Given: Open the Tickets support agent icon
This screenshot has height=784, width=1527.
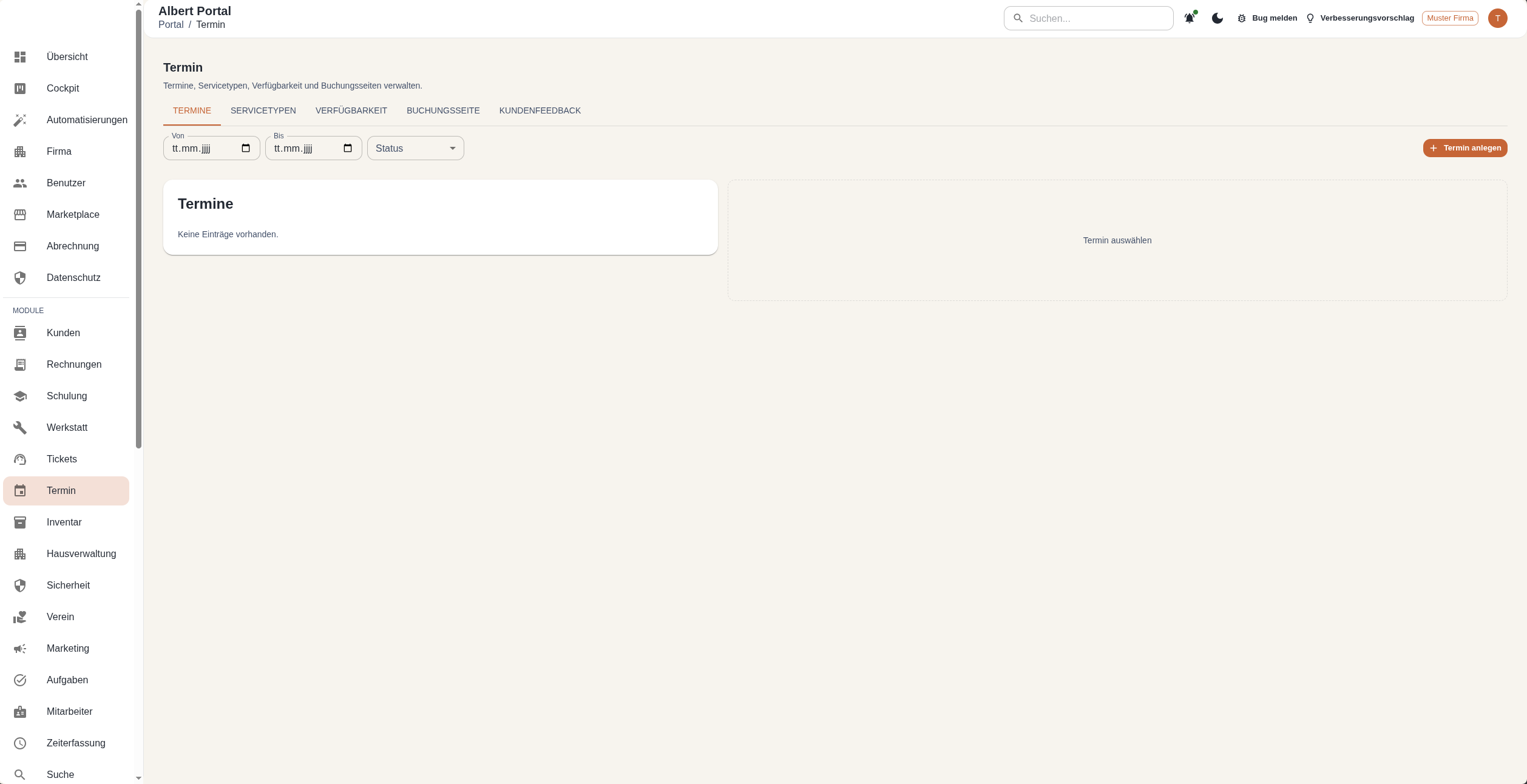Looking at the screenshot, I should point(20,459).
